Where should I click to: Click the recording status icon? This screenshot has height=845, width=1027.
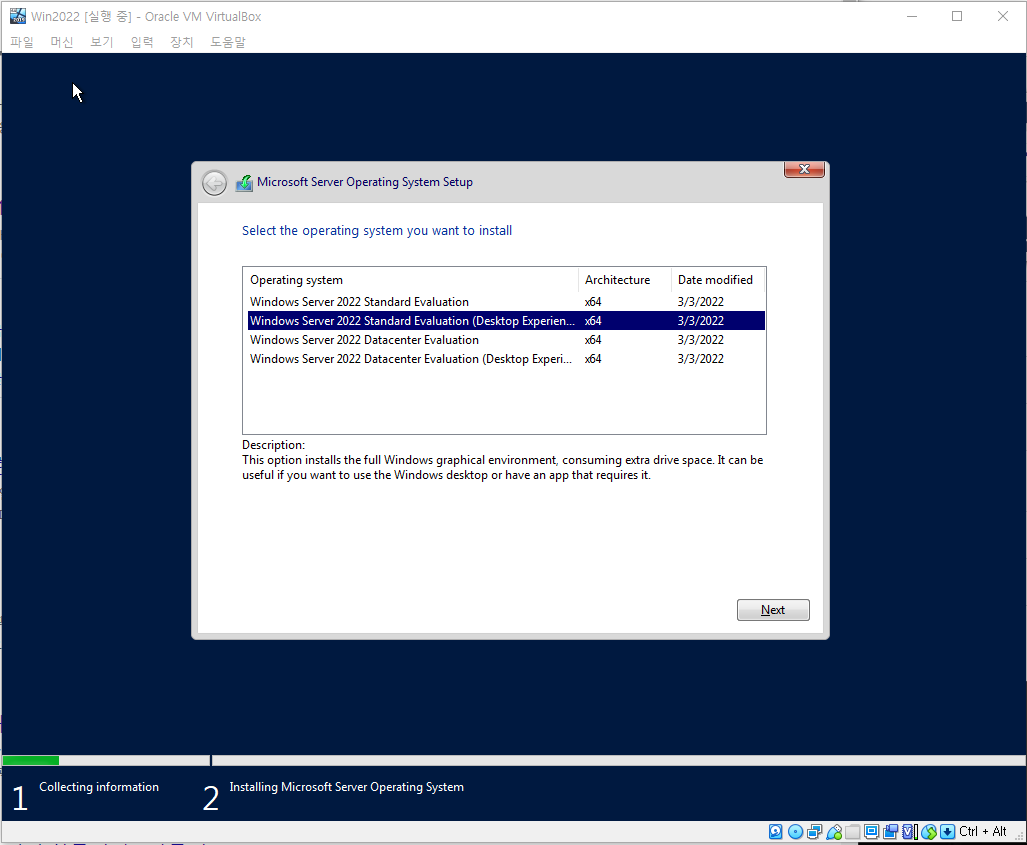[891, 831]
